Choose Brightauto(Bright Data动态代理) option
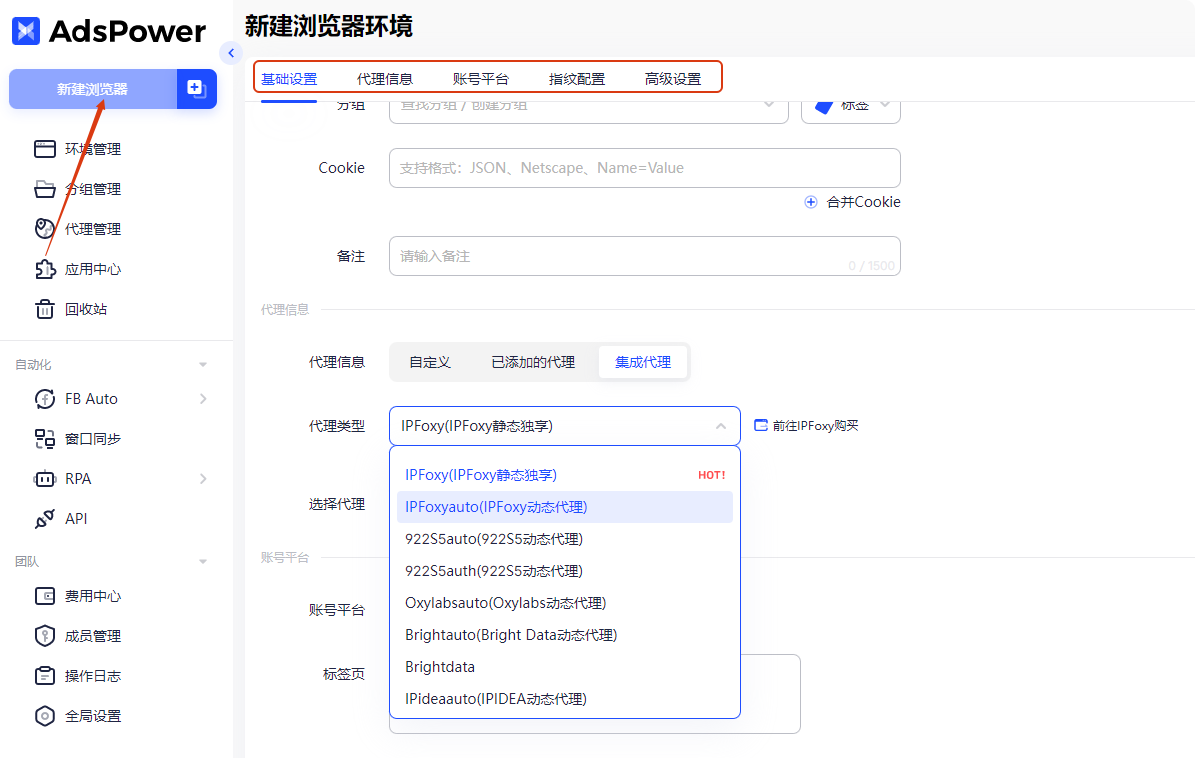Screen dimensions: 1195x758 pyautogui.click(x=565, y=635)
